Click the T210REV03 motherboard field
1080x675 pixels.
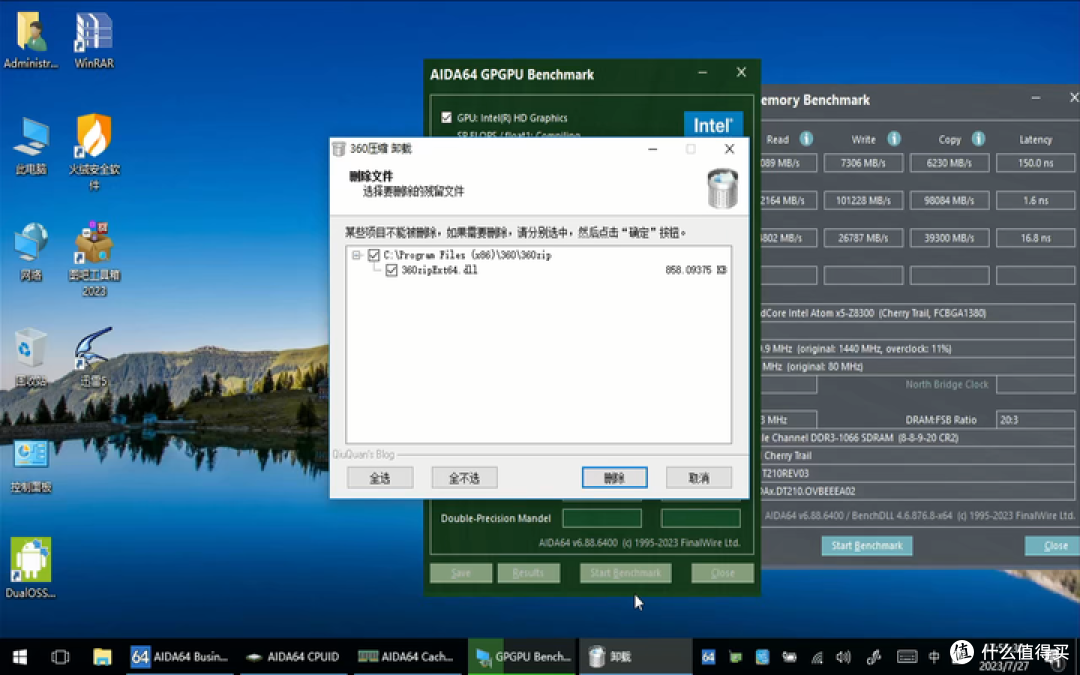click(x=916, y=473)
